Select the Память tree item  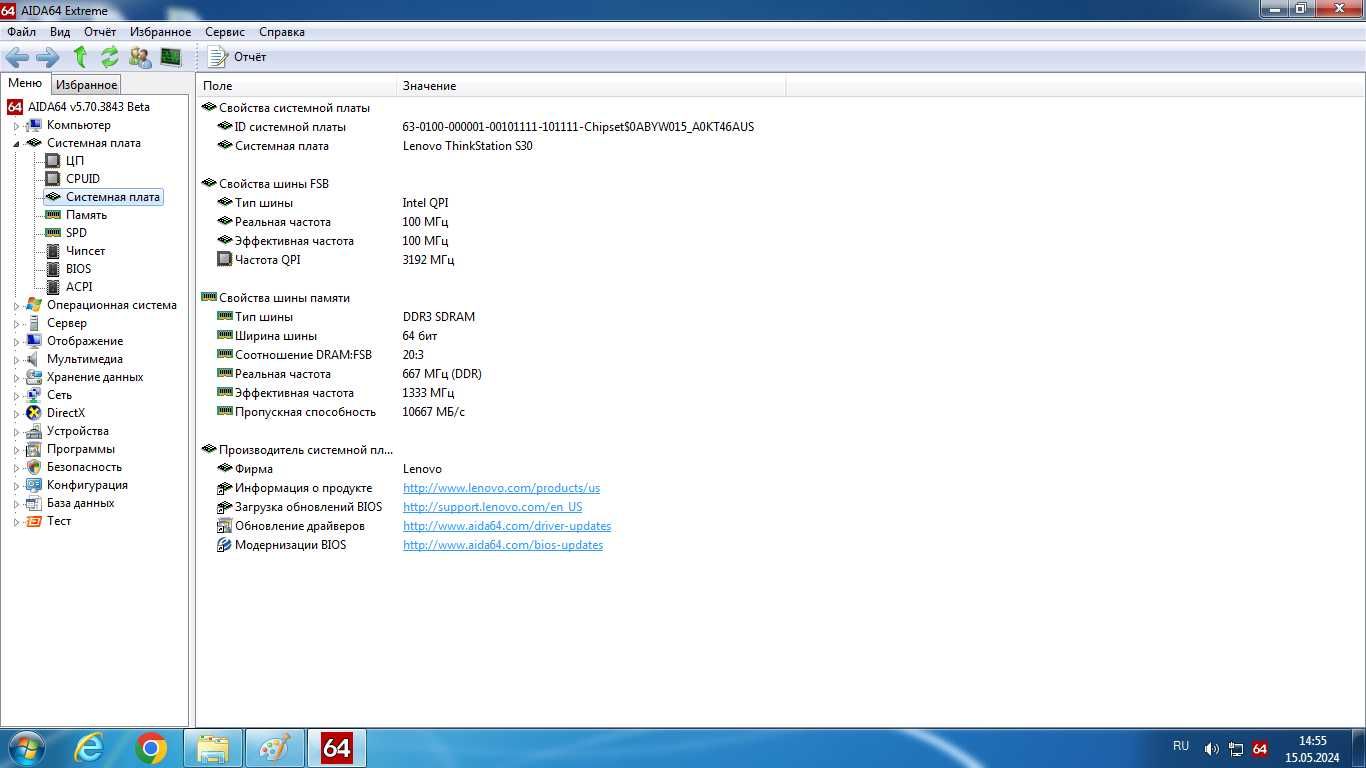(x=86, y=215)
